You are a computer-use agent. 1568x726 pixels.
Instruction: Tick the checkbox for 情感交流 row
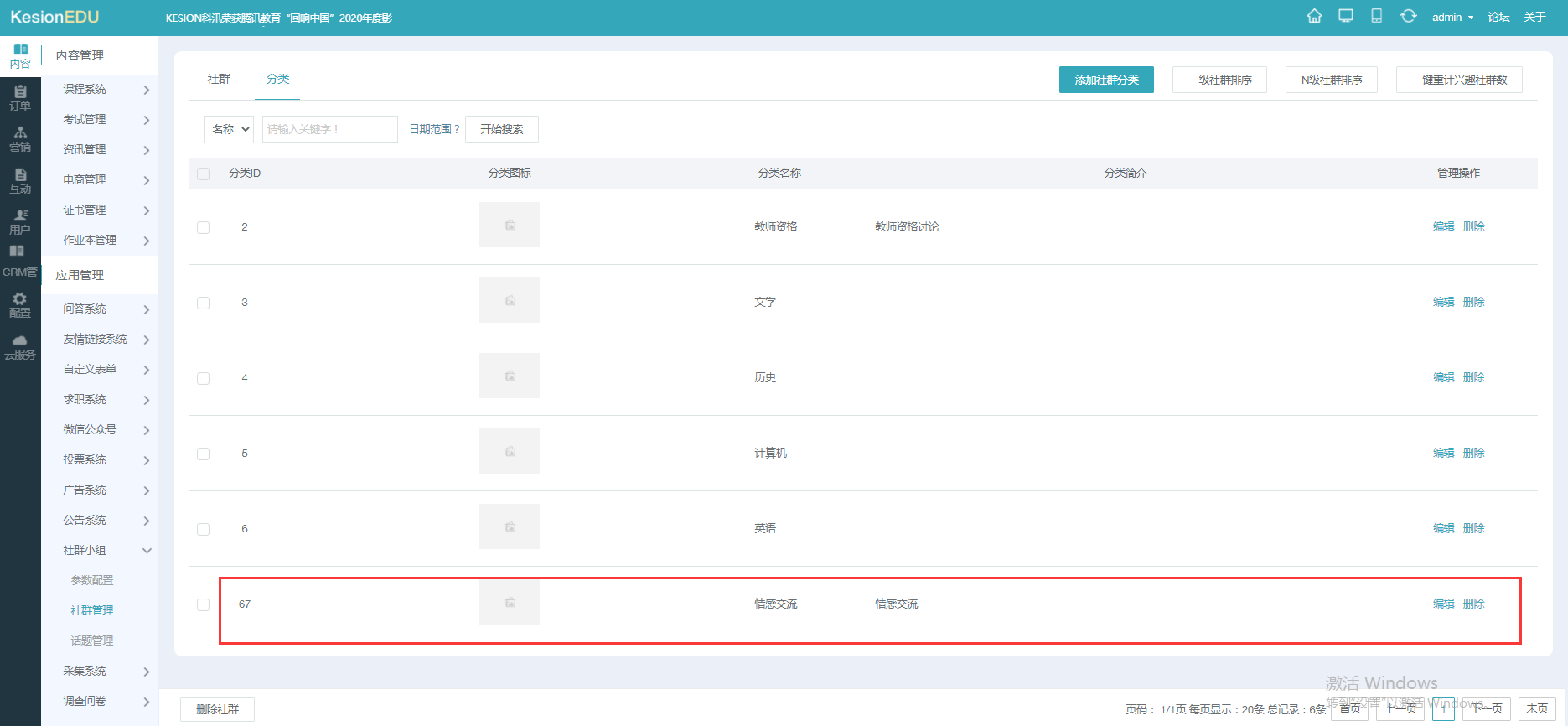point(203,604)
